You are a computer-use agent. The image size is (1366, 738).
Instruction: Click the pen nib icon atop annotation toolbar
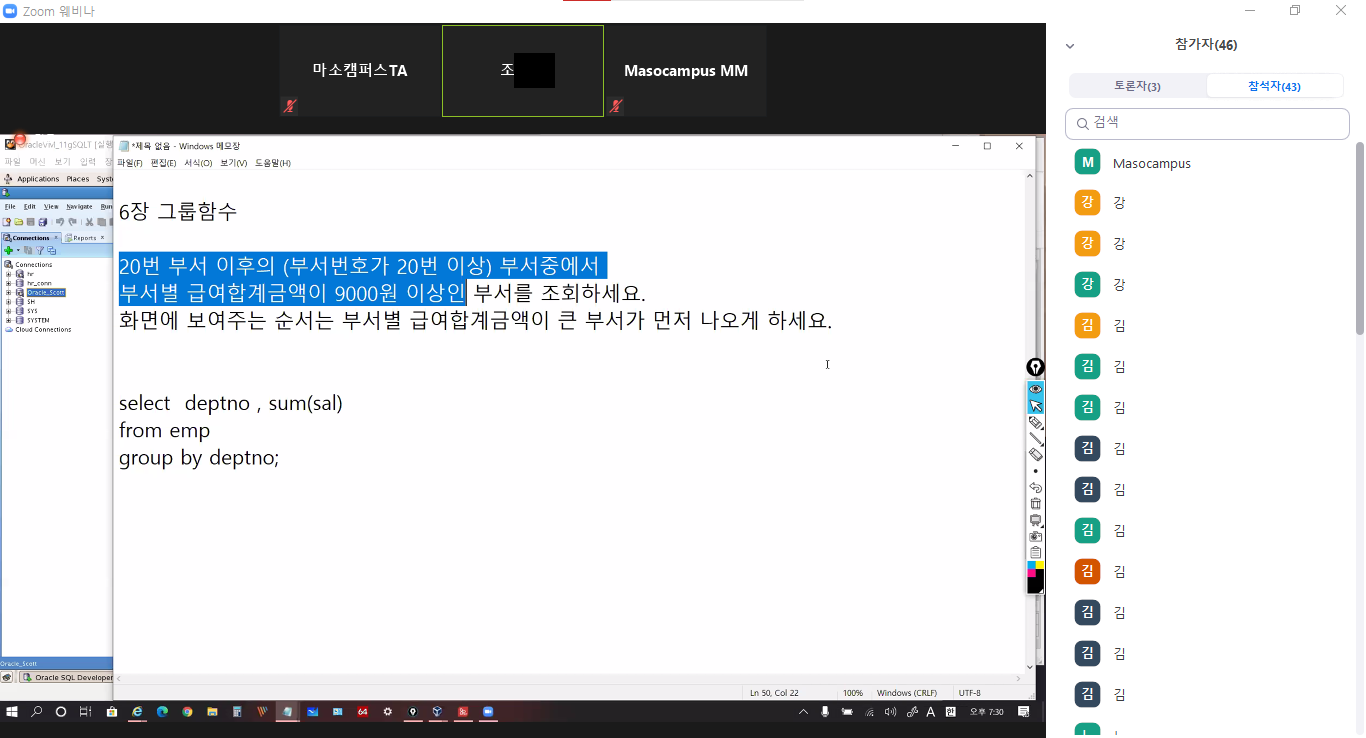(1035, 367)
